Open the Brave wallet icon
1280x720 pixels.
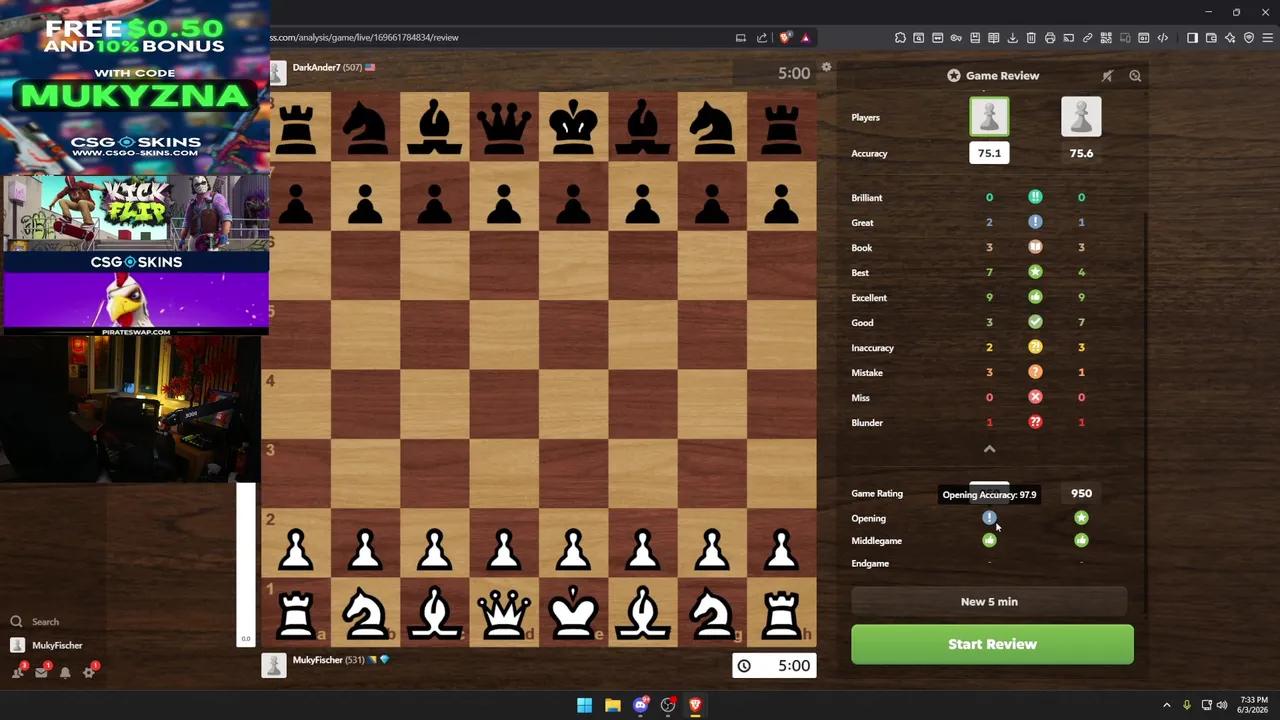coord(1211,38)
